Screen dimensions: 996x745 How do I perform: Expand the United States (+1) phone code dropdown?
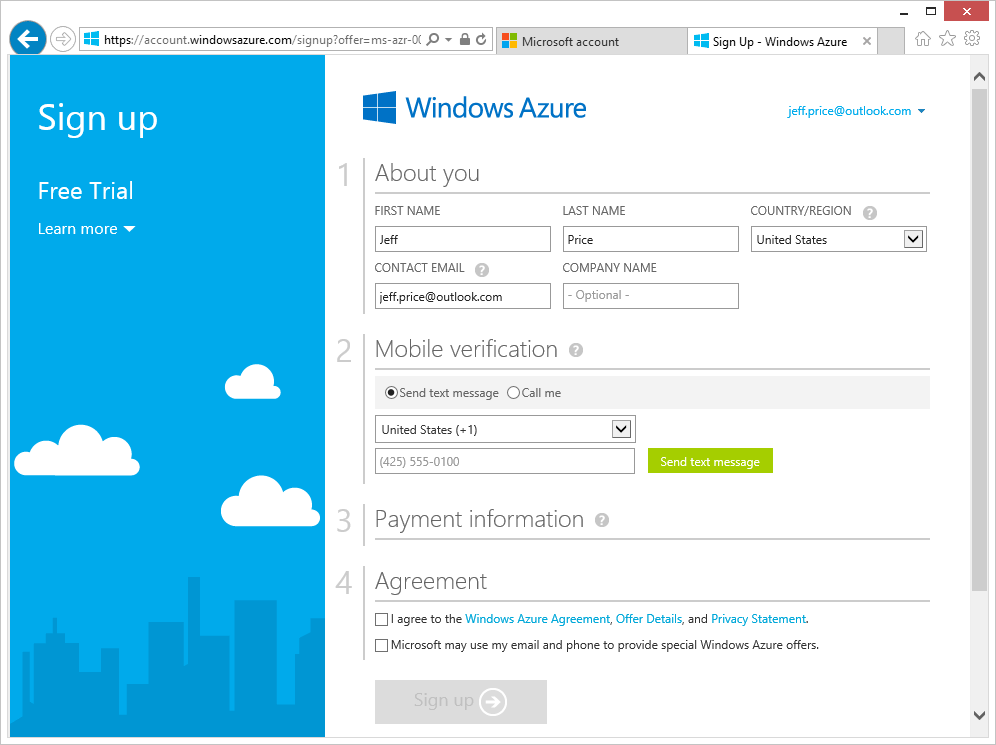click(x=505, y=429)
